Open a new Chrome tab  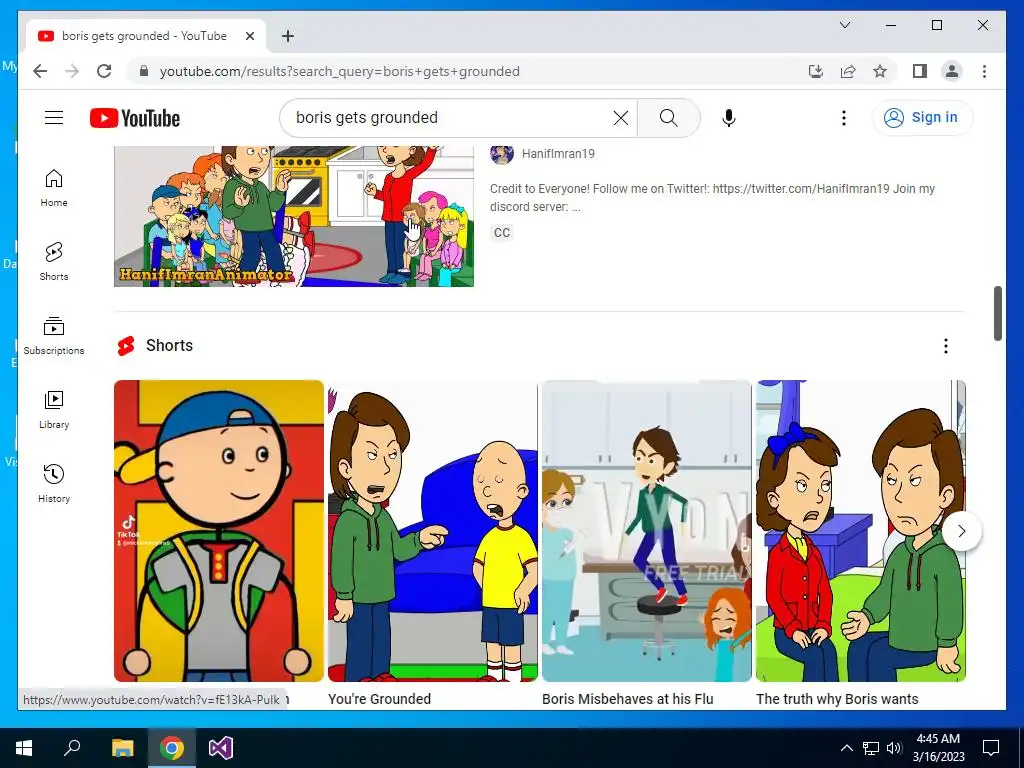288,36
